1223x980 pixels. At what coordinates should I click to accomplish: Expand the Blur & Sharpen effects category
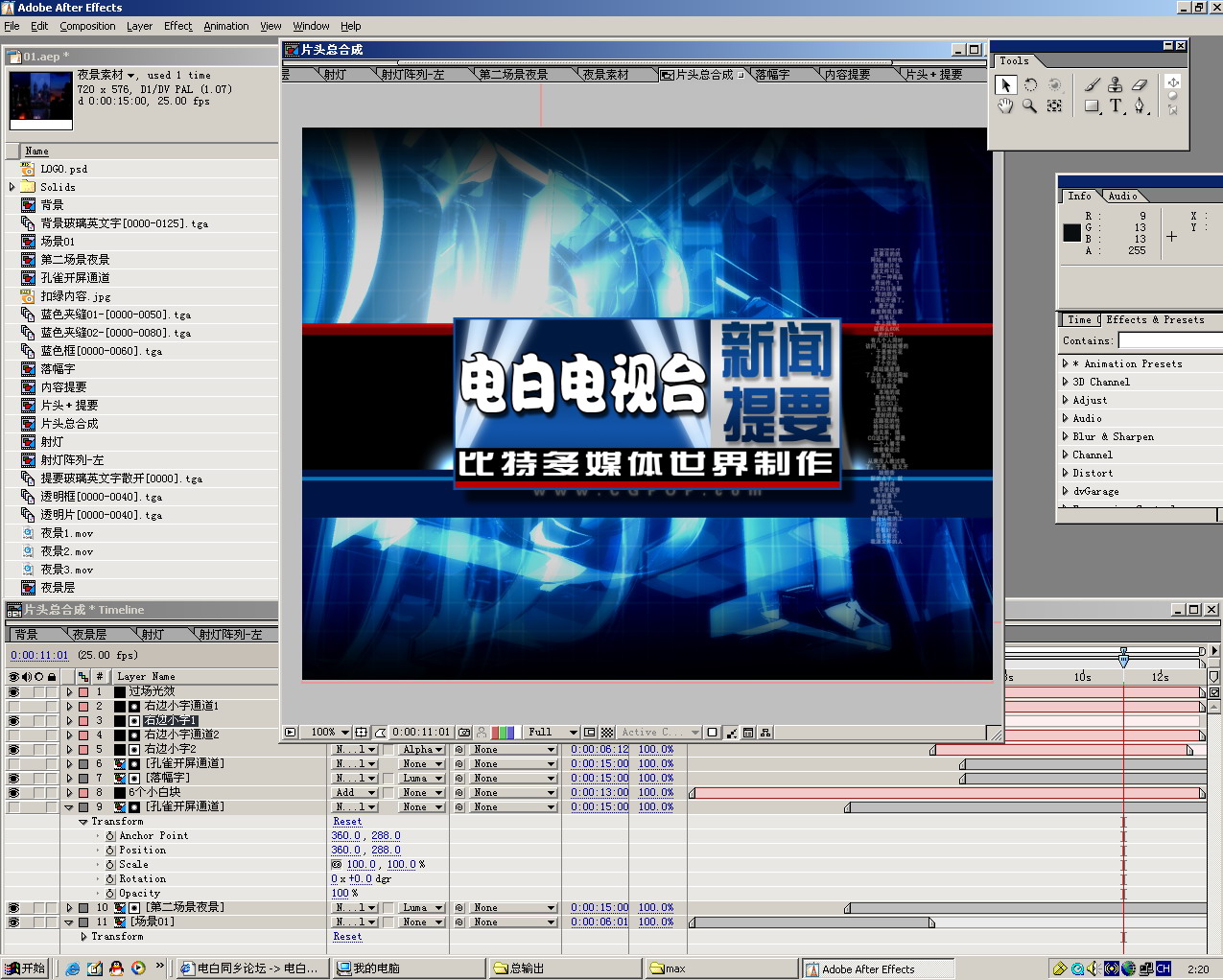pyautogui.click(x=1065, y=436)
